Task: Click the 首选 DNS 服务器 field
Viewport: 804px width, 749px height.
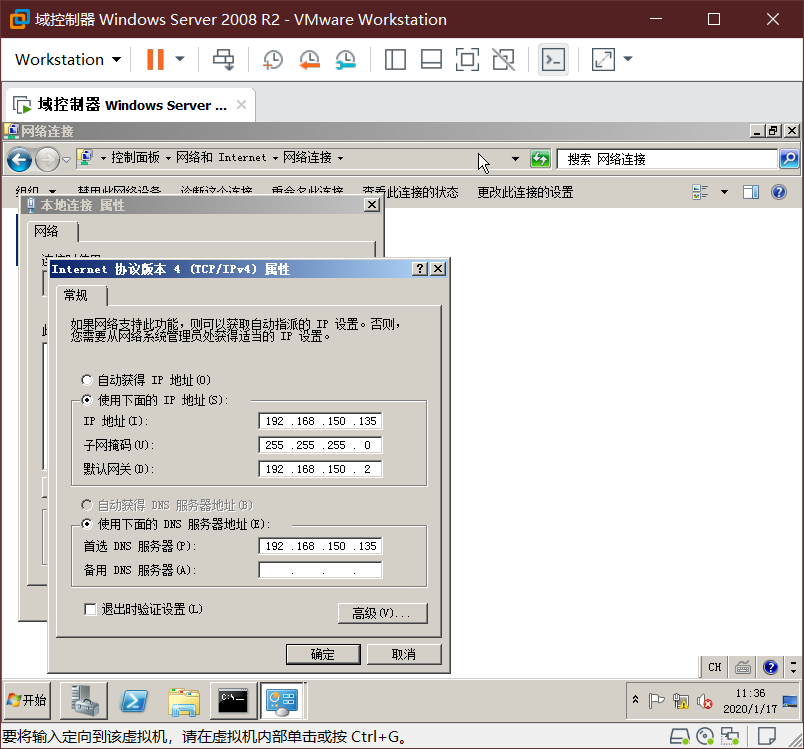Action: [320, 546]
